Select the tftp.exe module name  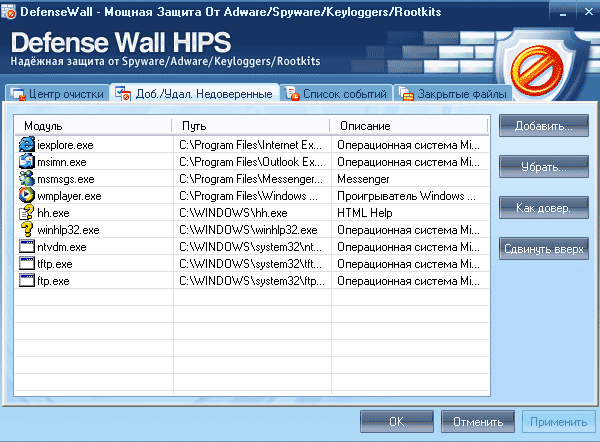55,264
